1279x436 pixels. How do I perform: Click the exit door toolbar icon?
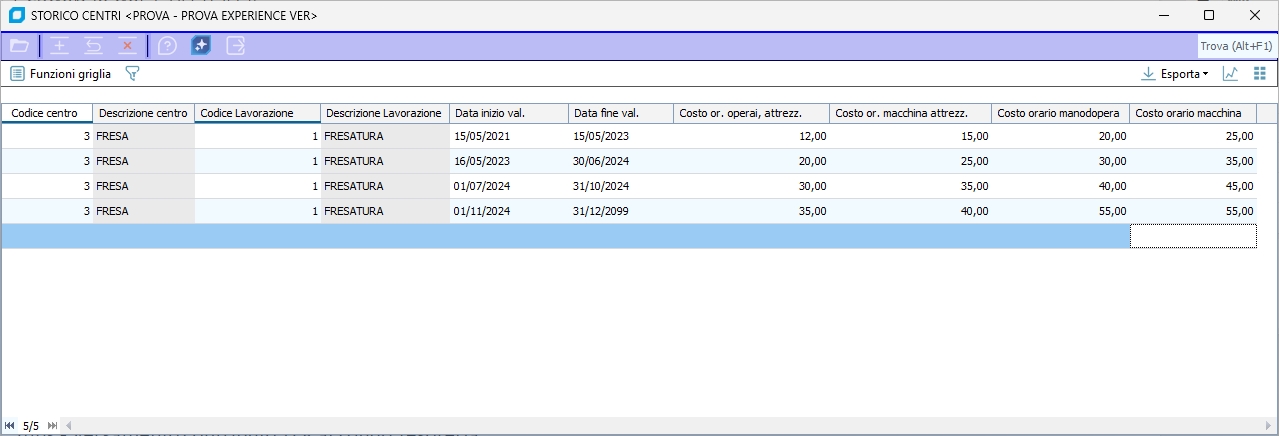(235, 46)
